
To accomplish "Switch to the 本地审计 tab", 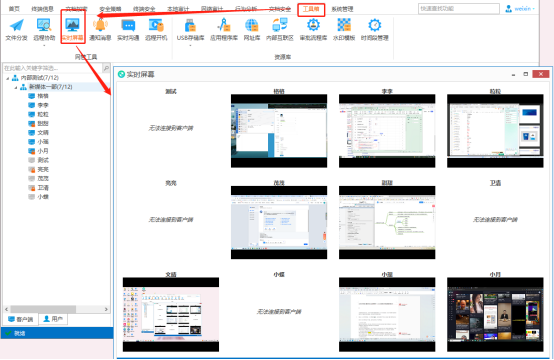I will (178, 9).
